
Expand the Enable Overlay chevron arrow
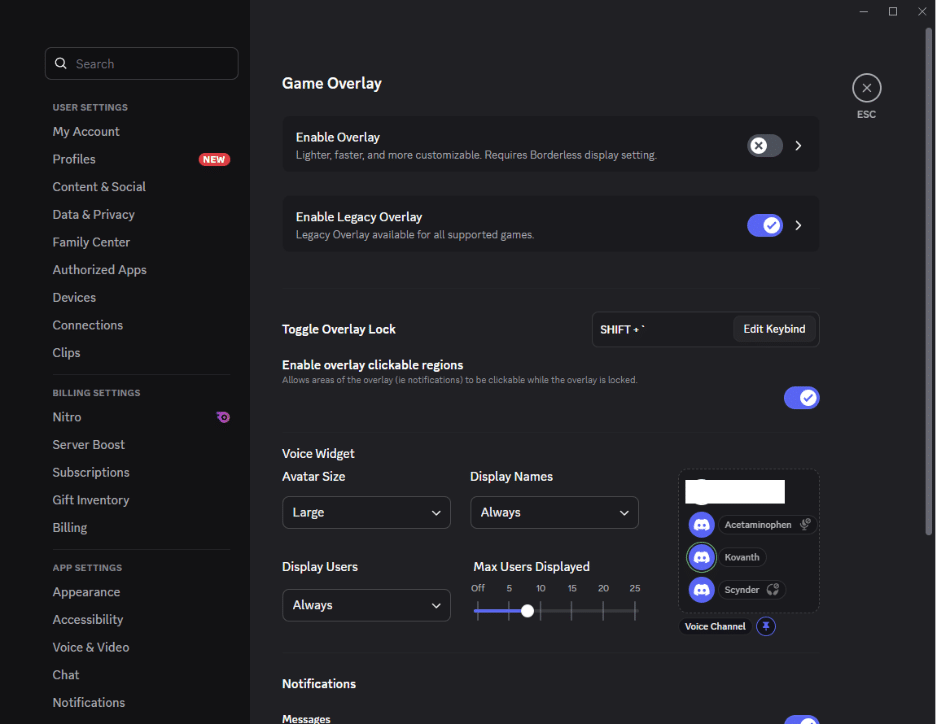[798, 146]
